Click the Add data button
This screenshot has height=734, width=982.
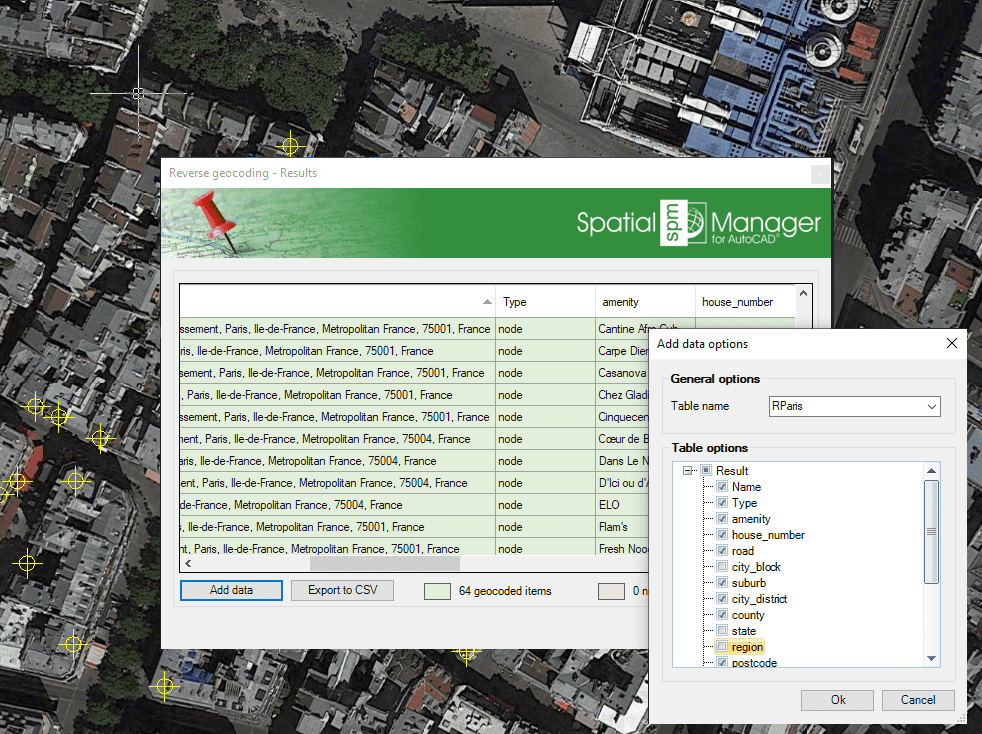(x=231, y=590)
